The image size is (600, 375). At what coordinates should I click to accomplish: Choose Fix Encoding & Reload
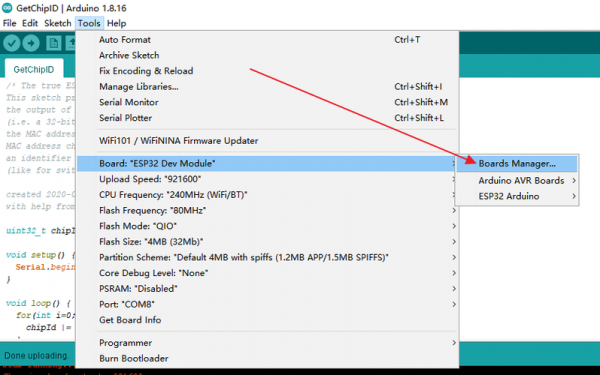[267, 71]
